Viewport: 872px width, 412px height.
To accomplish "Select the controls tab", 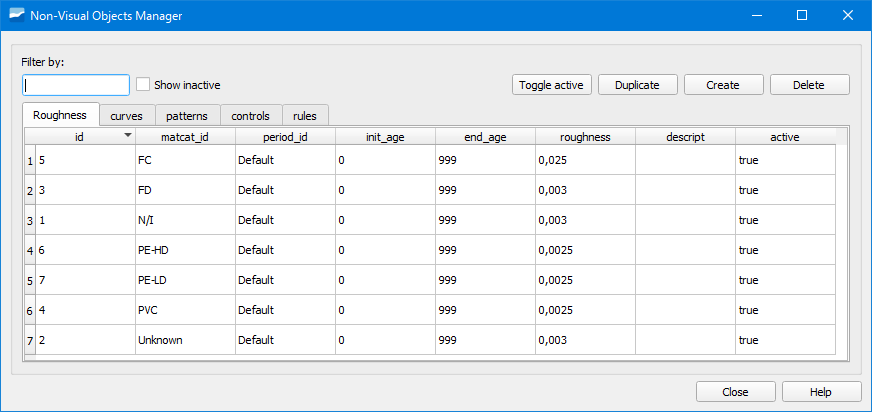I will [x=250, y=116].
